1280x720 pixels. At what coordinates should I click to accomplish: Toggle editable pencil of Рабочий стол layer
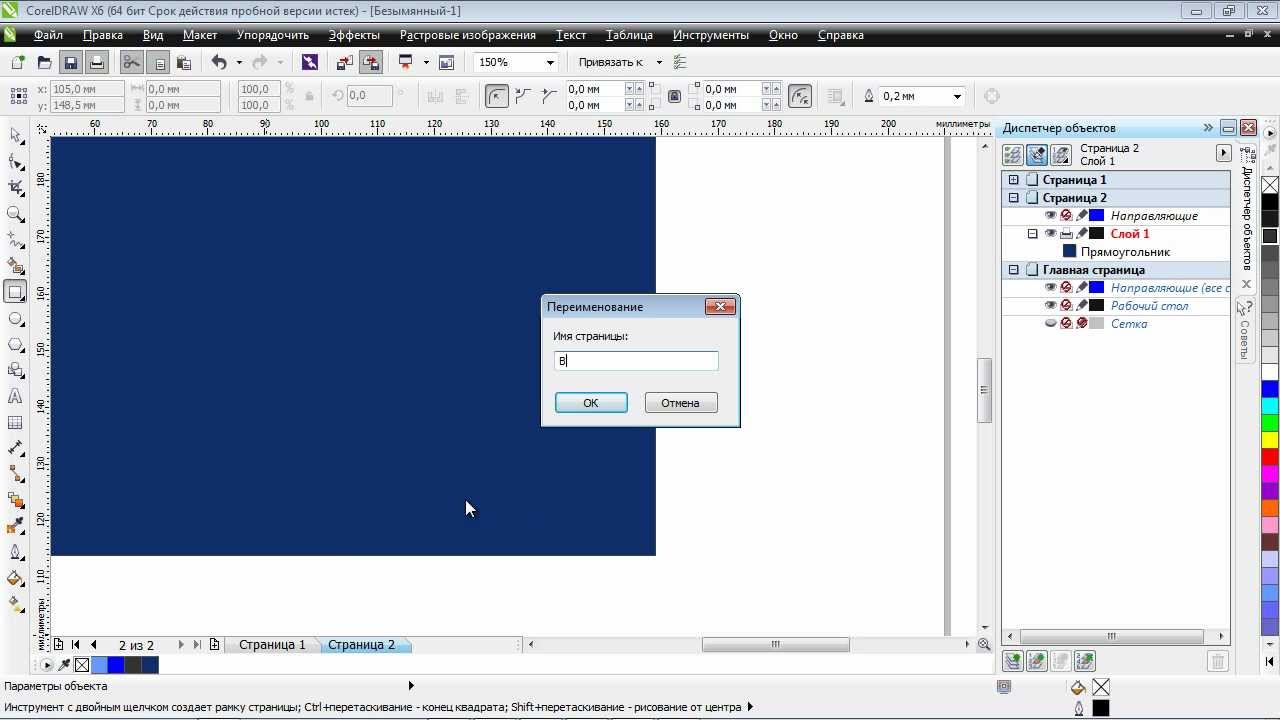click(x=1081, y=306)
